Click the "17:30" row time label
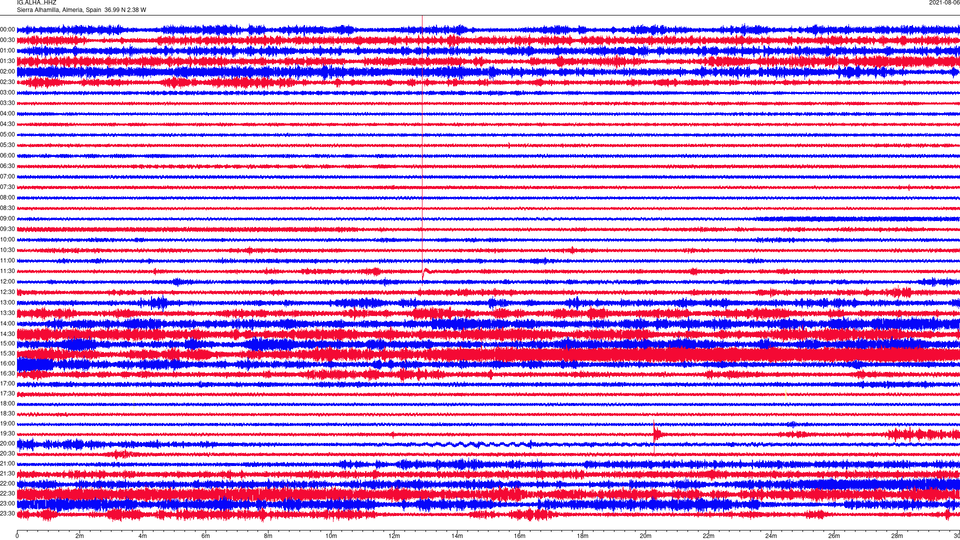Viewport: 960px width, 540px height. 7,394
